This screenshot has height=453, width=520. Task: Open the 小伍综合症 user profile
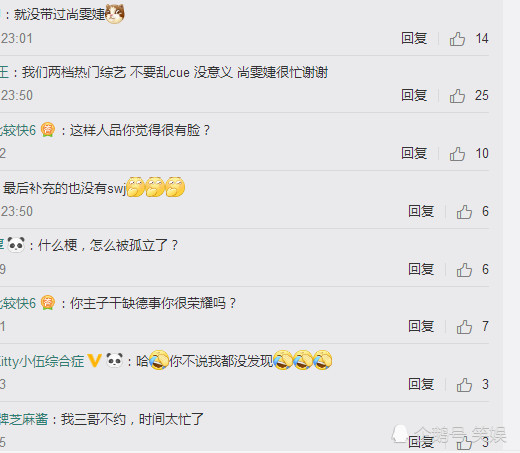click(42, 361)
